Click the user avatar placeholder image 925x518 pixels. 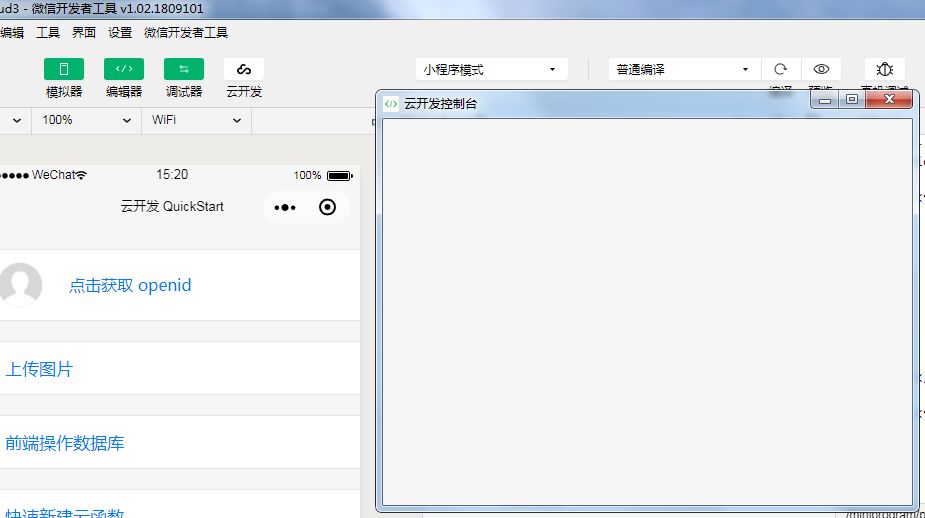click(x=21, y=285)
